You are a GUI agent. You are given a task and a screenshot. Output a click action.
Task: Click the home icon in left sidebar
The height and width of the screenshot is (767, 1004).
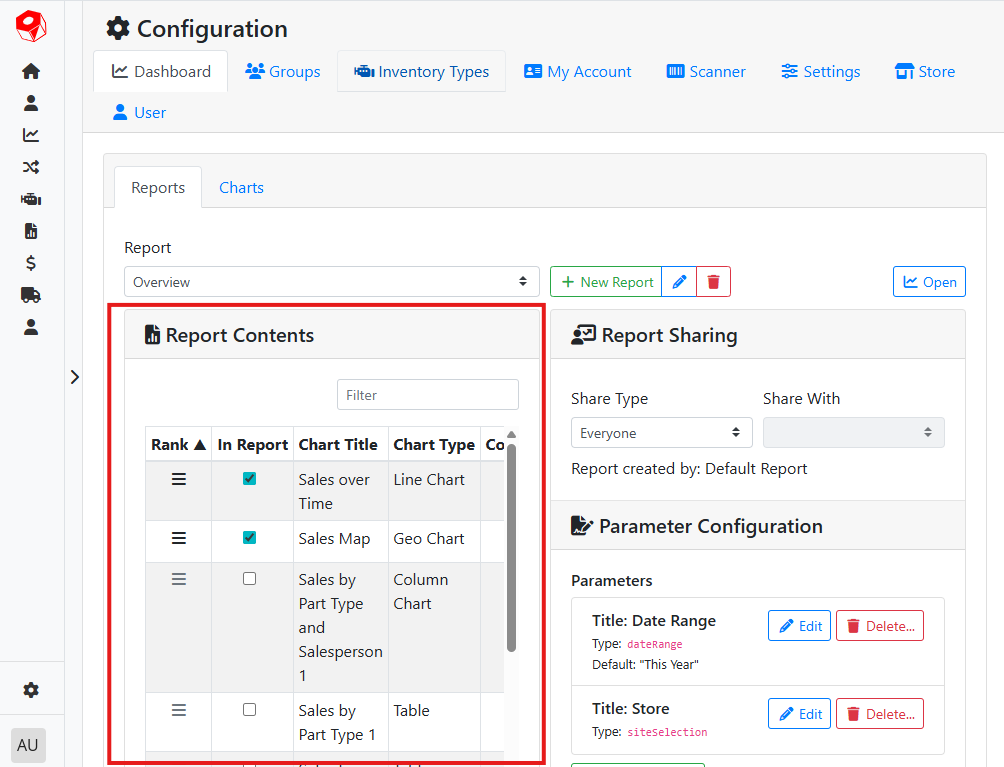point(31,71)
